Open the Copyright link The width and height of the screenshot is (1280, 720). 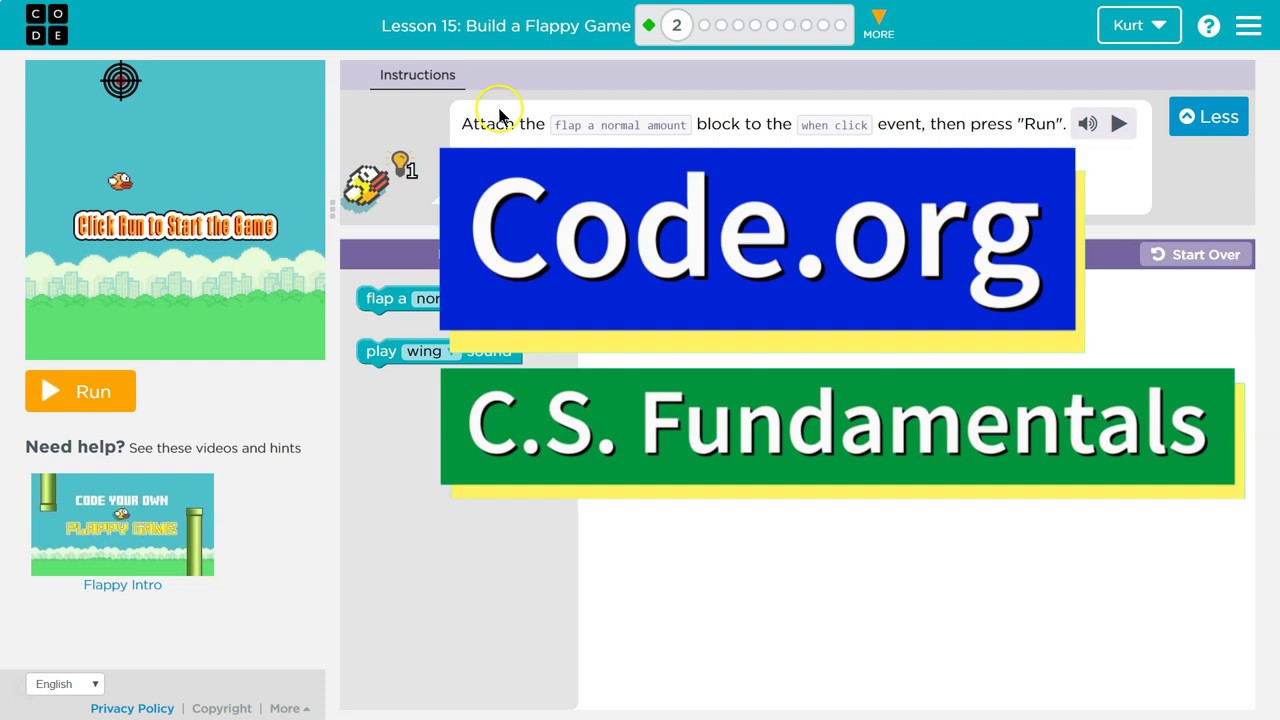(222, 709)
